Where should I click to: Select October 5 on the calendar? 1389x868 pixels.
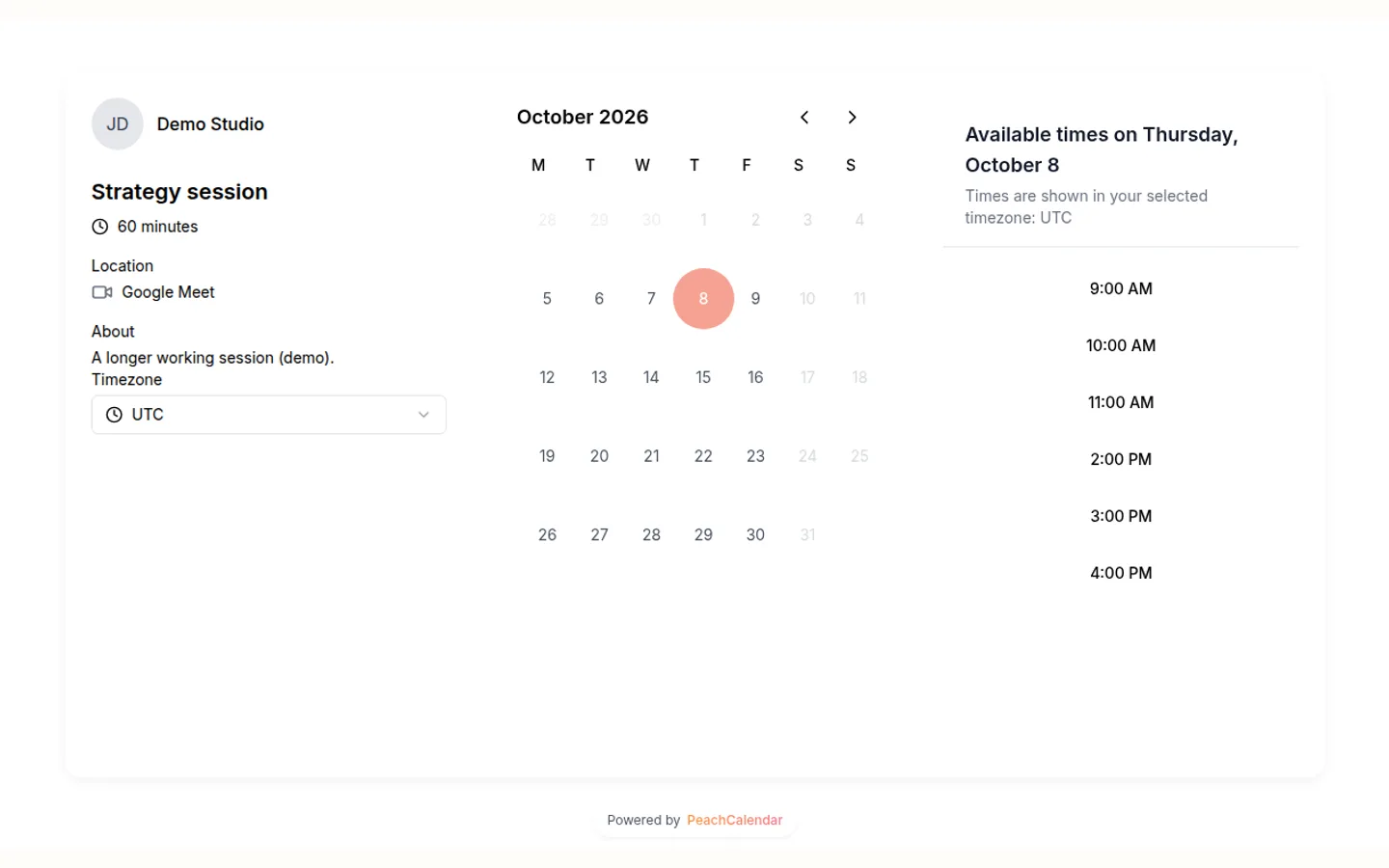[547, 299]
